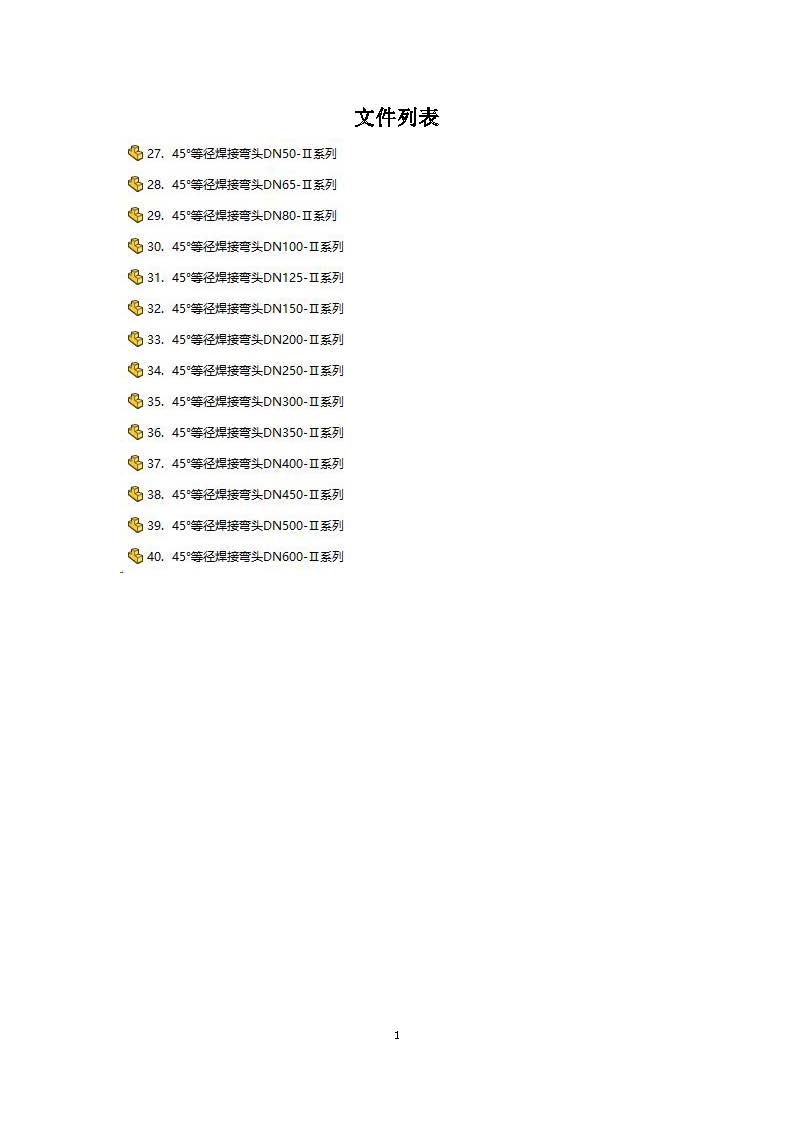This screenshot has width=794, height=1123.
Task: Click the part icon beside item 40
Action: pos(135,556)
